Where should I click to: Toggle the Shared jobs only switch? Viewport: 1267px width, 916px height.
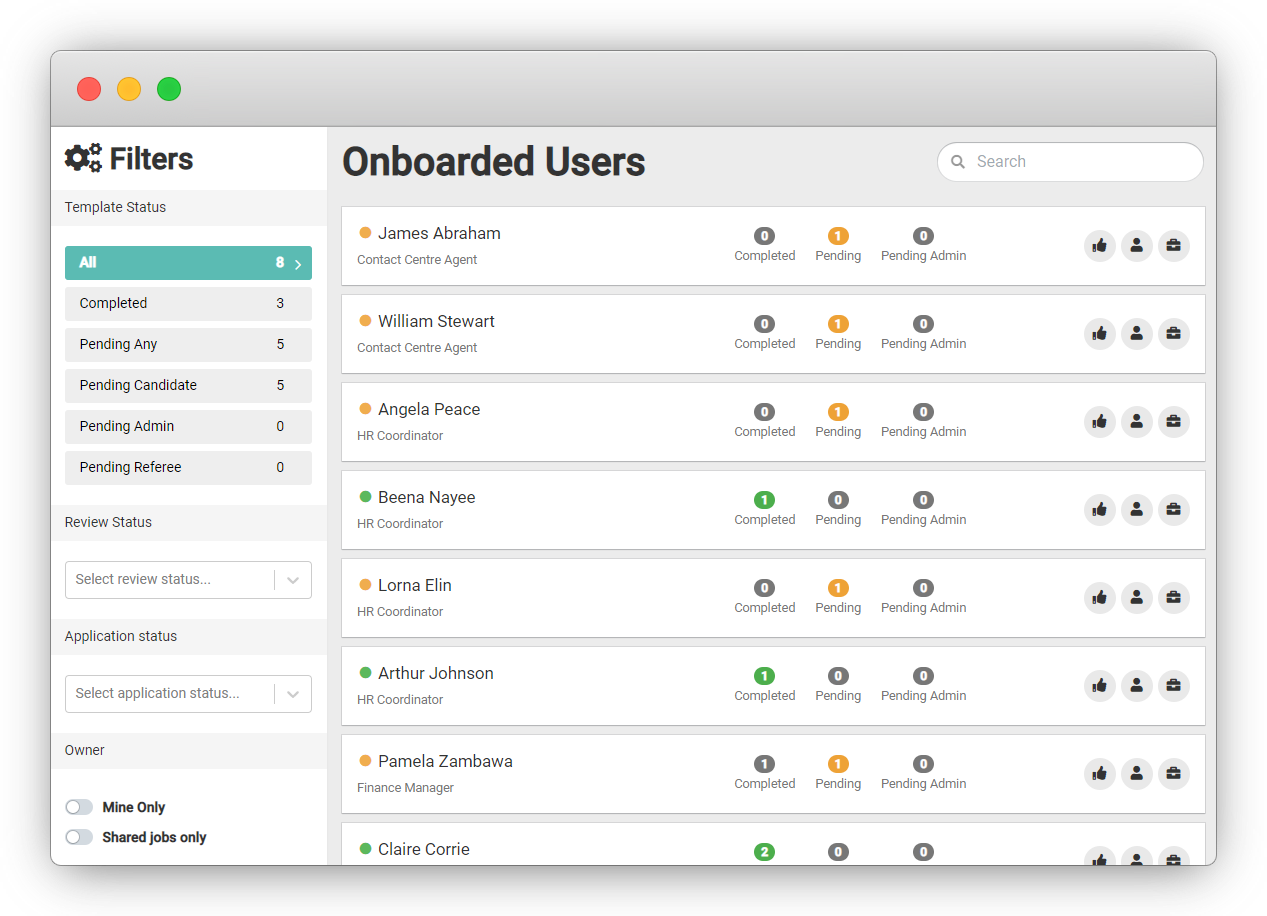click(x=79, y=837)
